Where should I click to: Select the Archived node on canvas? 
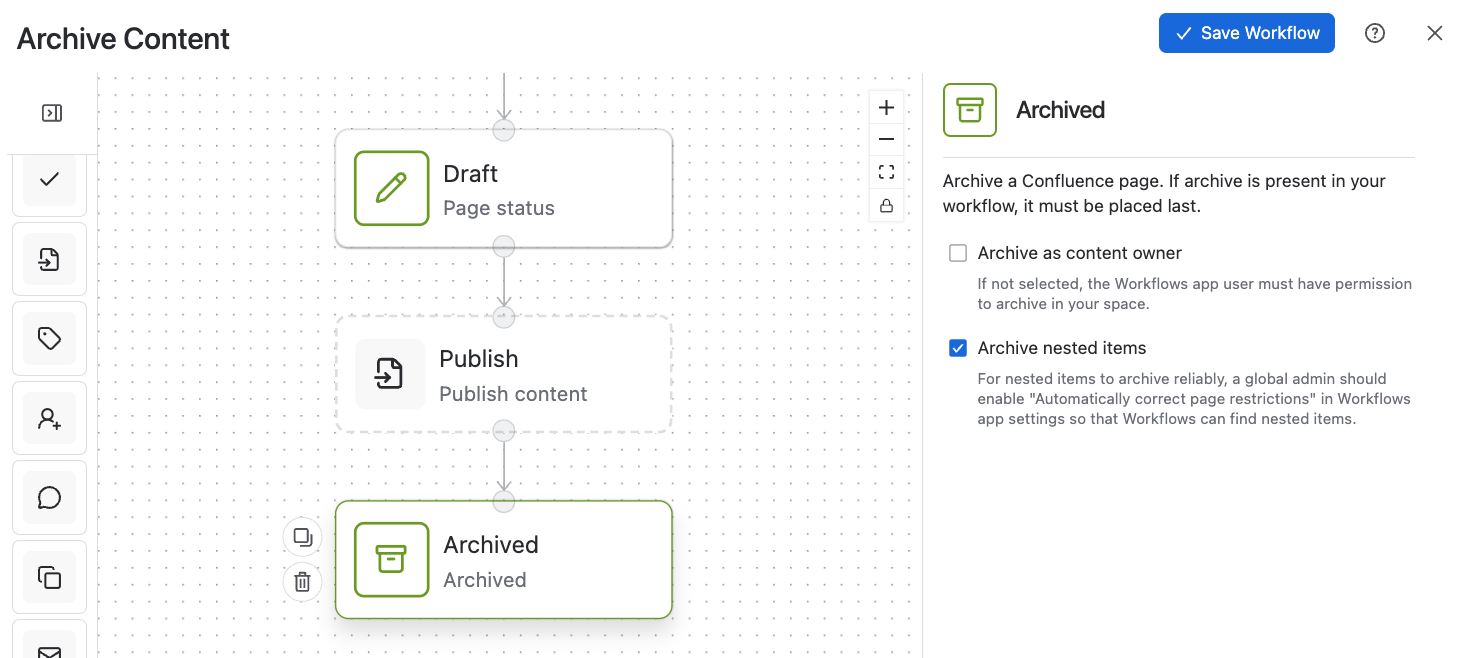[x=503, y=559]
